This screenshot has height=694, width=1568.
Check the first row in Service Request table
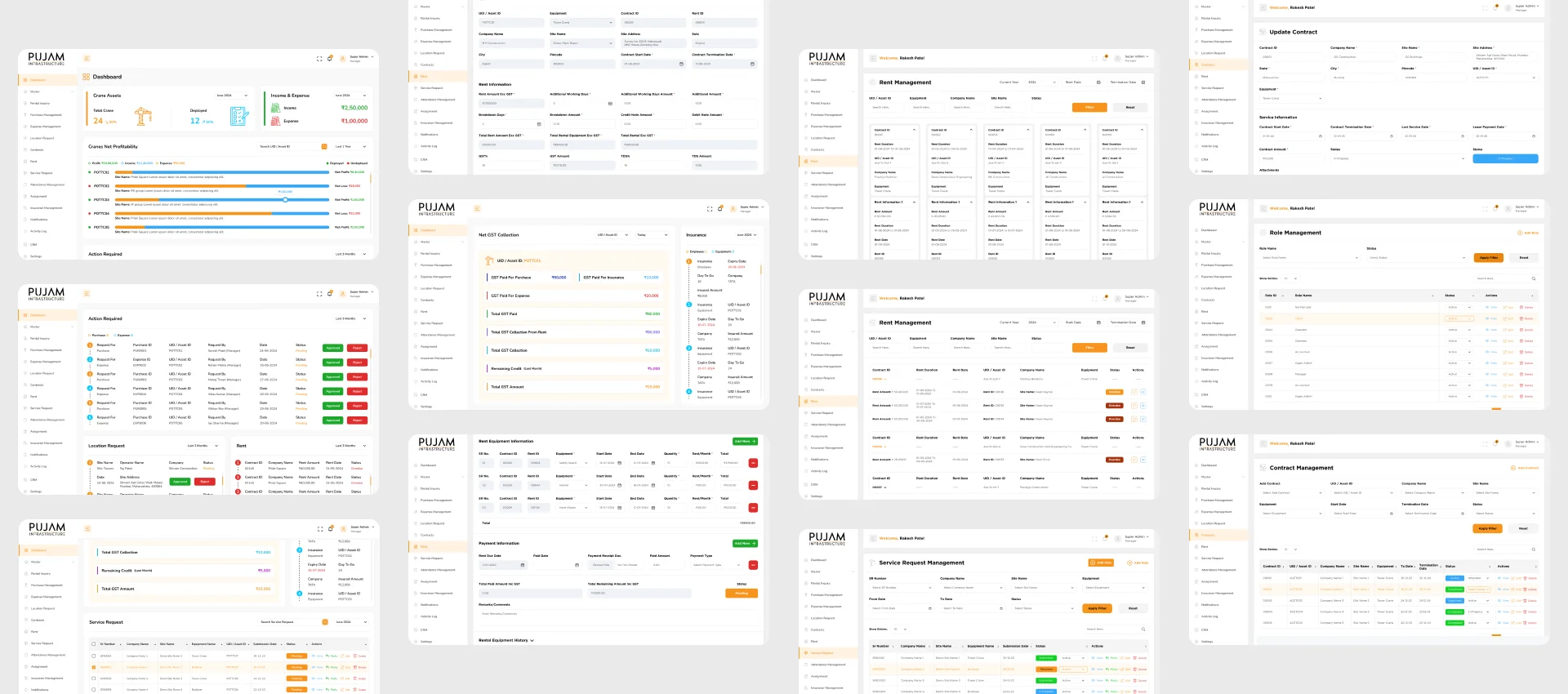click(93, 656)
